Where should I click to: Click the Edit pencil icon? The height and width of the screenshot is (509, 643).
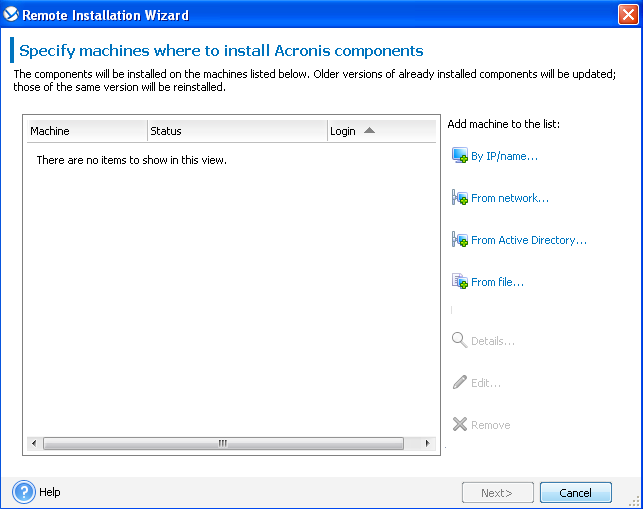pyautogui.click(x=460, y=382)
